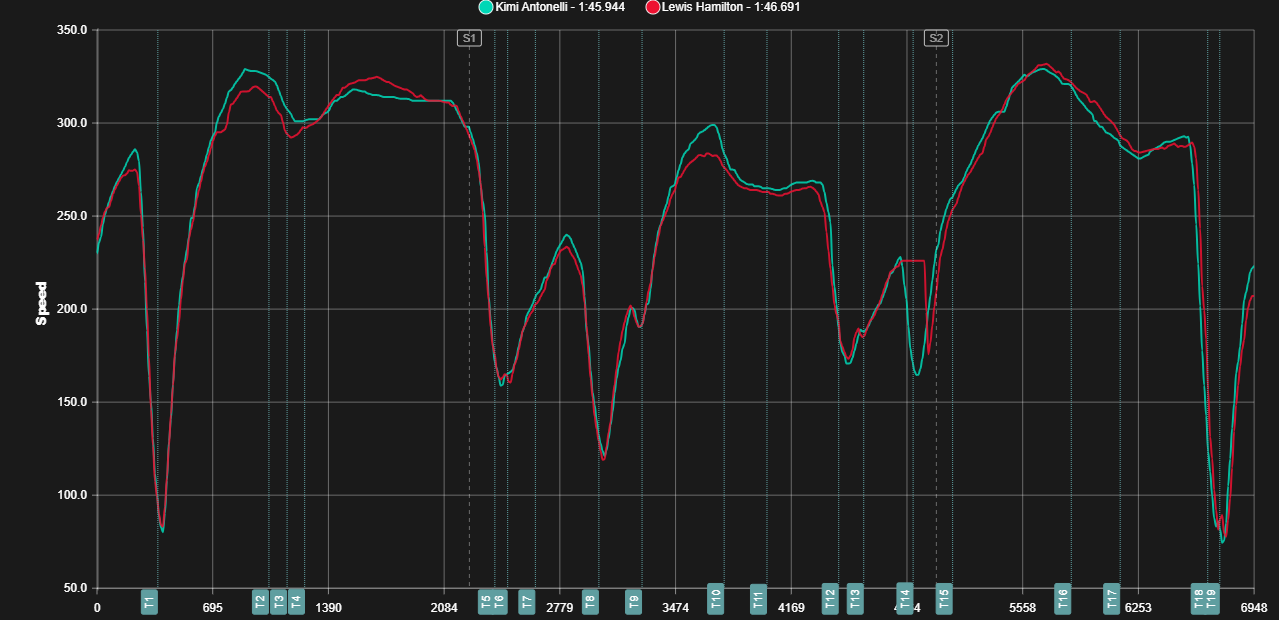Click the T4 turn marker
Viewport: 1279px width, 620px height.
(x=296, y=601)
